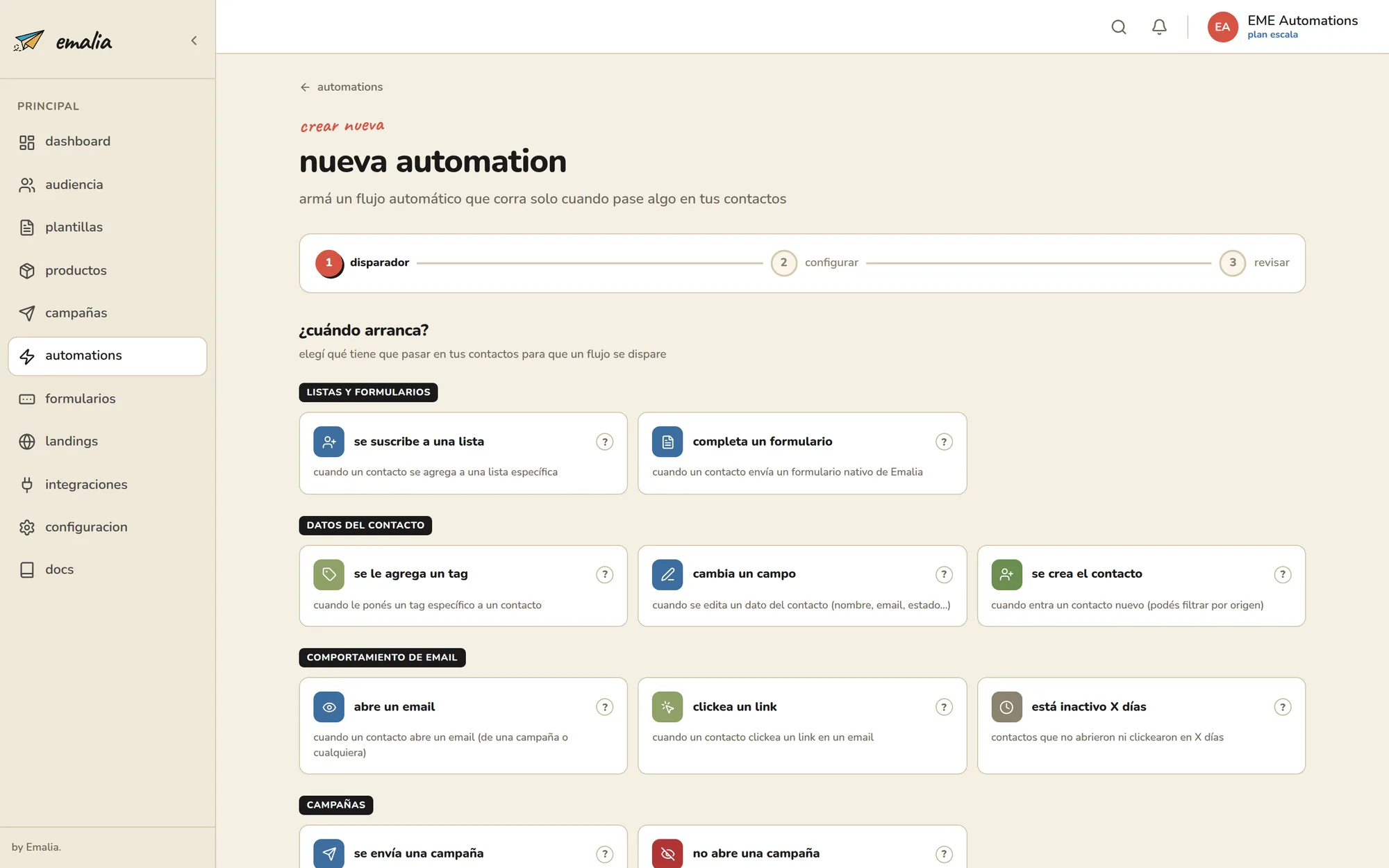The image size is (1389, 868).
Task: Choose trigger cambia un campo
Action: (802, 586)
